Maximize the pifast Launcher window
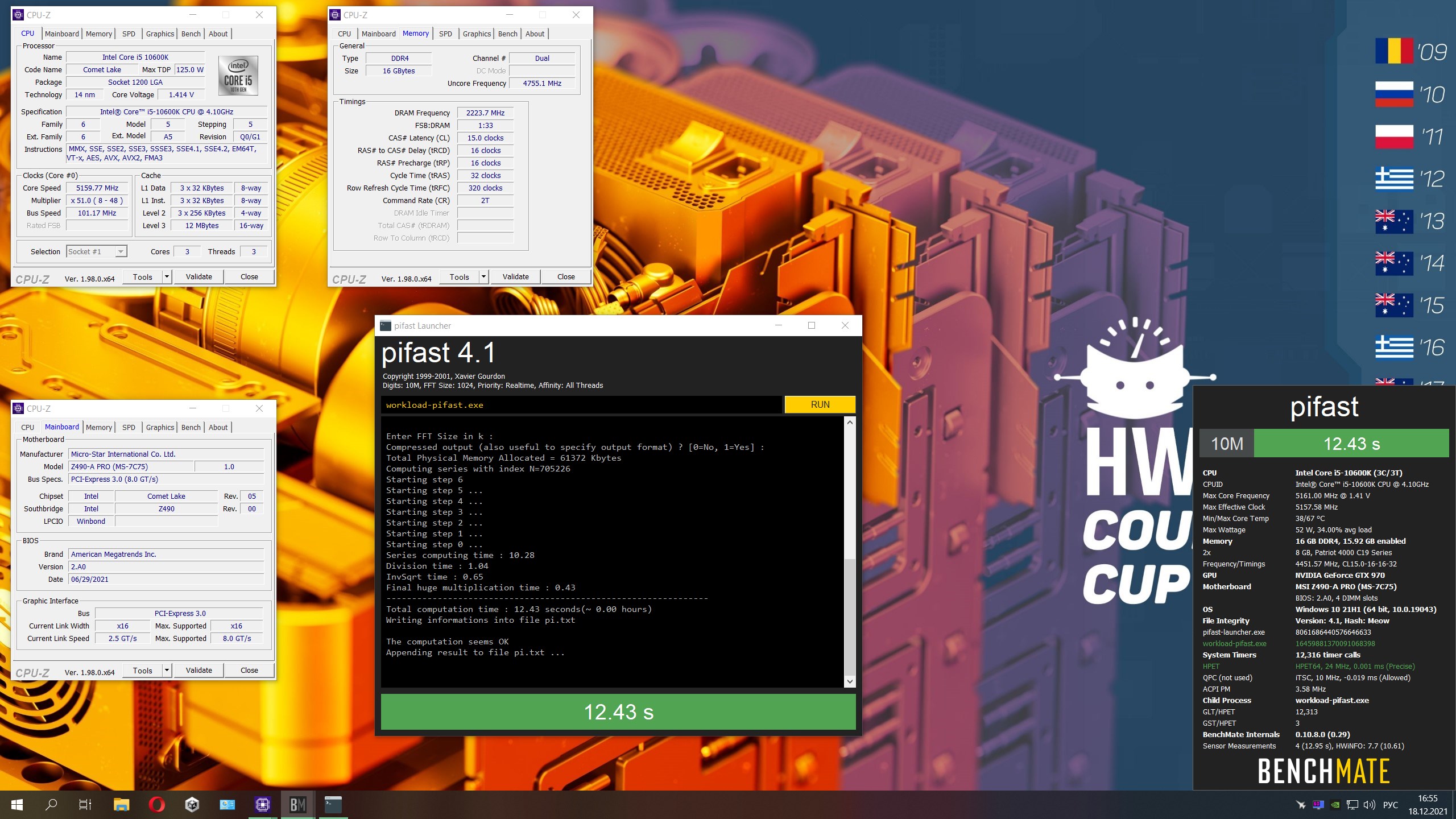1456x819 pixels. point(812,325)
